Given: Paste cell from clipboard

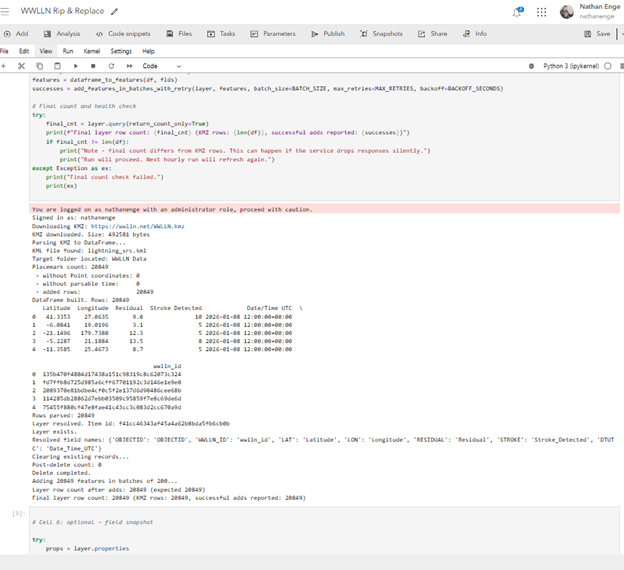Looking at the screenshot, I should 57,66.
